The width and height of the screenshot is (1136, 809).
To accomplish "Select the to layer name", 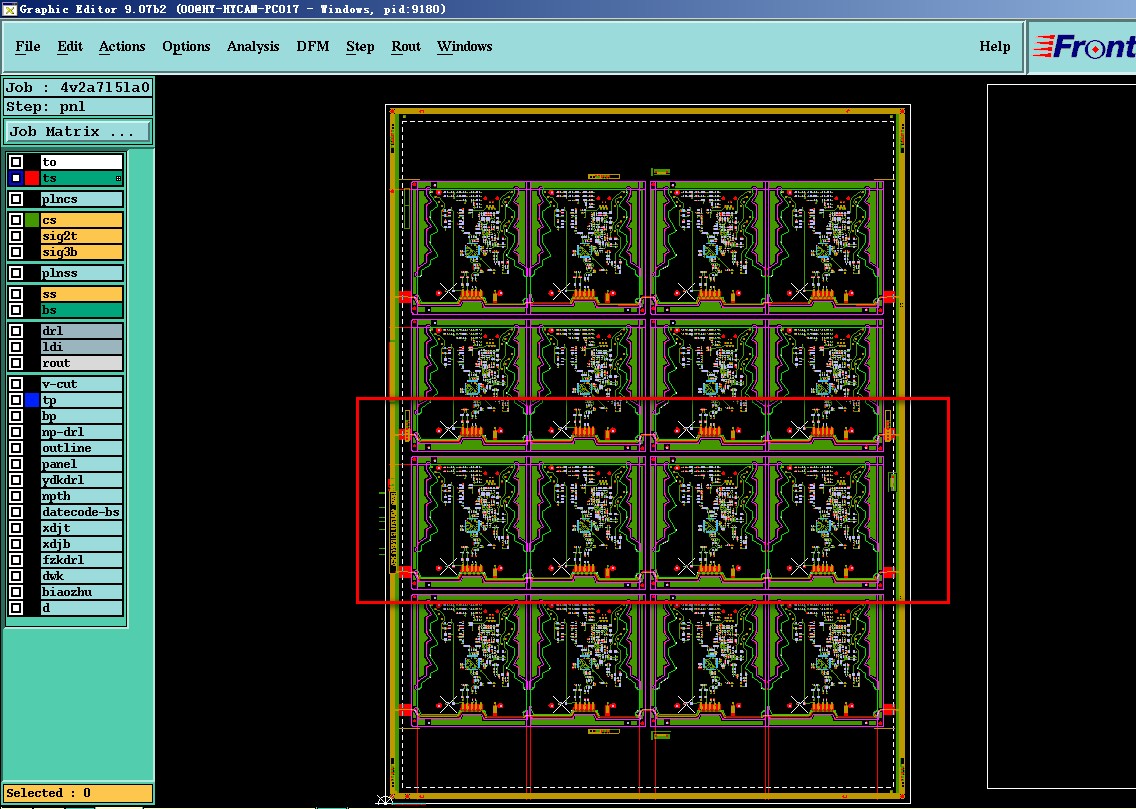I will coord(81,162).
